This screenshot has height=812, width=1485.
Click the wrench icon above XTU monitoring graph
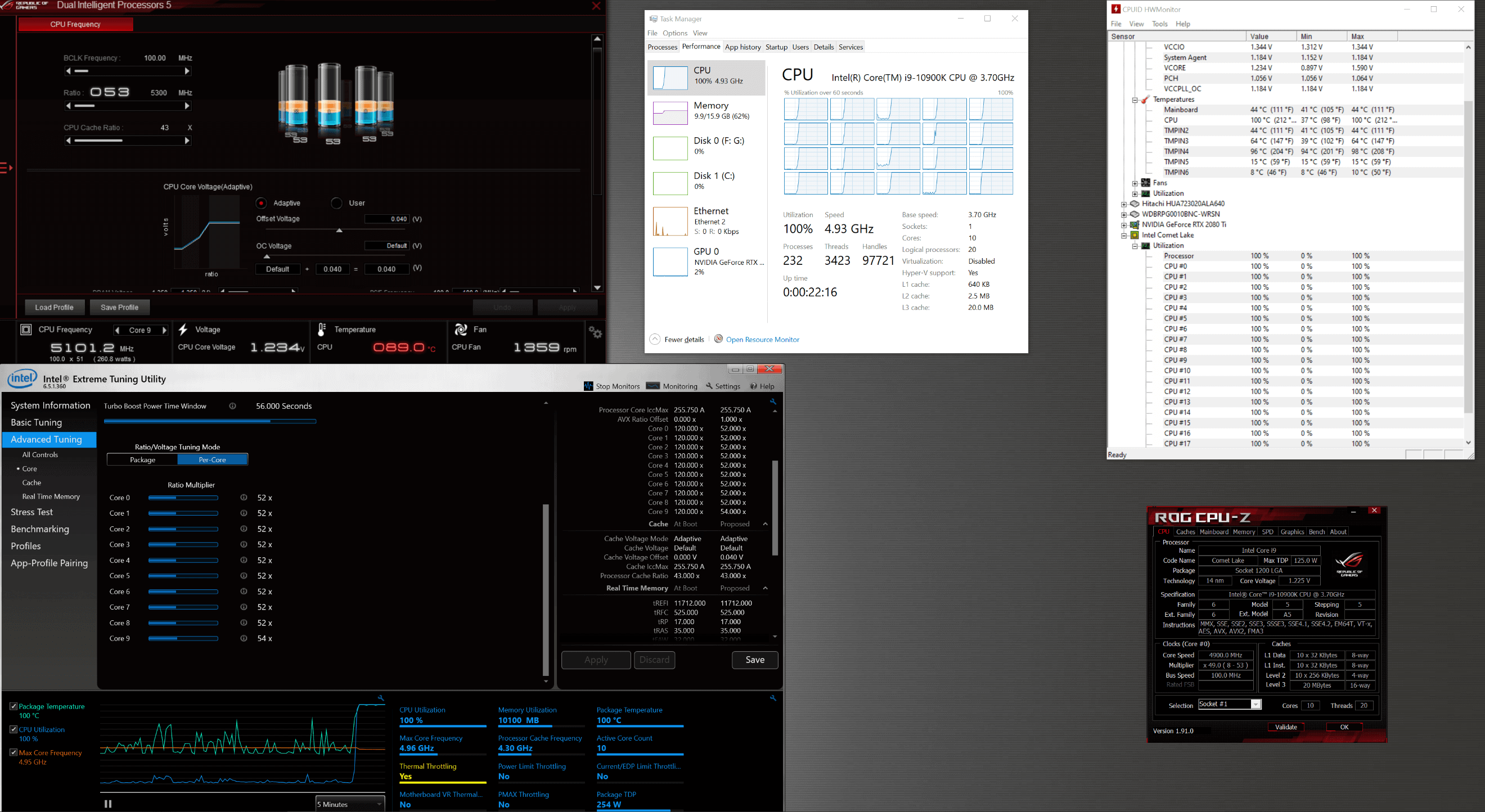tap(380, 698)
